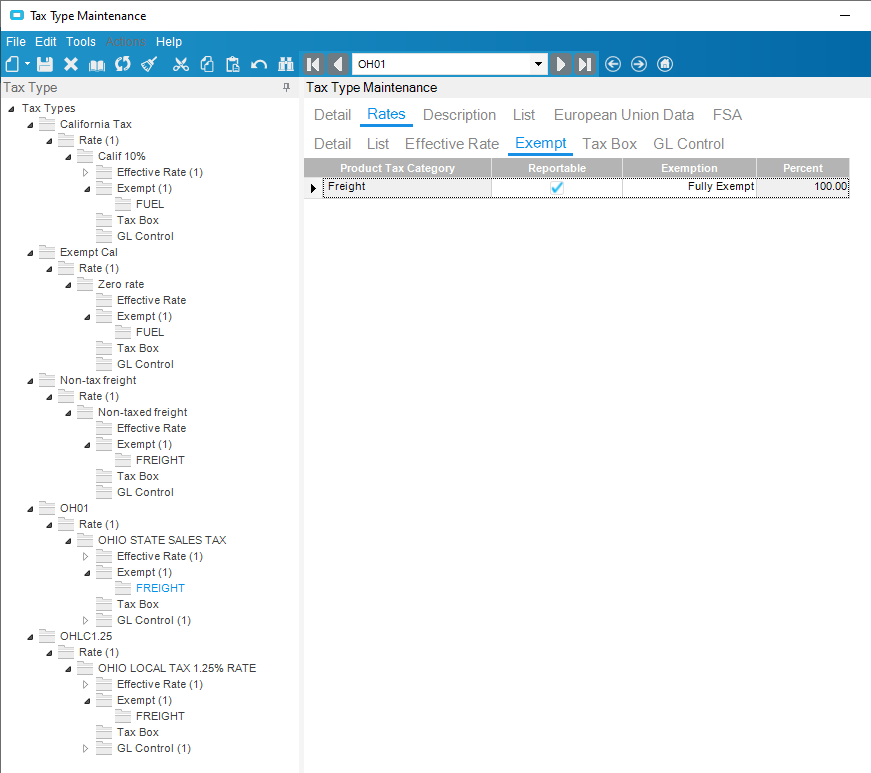The height and width of the screenshot is (773, 871).
Task: Click the Delete X toolbar icon
Action: point(71,64)
